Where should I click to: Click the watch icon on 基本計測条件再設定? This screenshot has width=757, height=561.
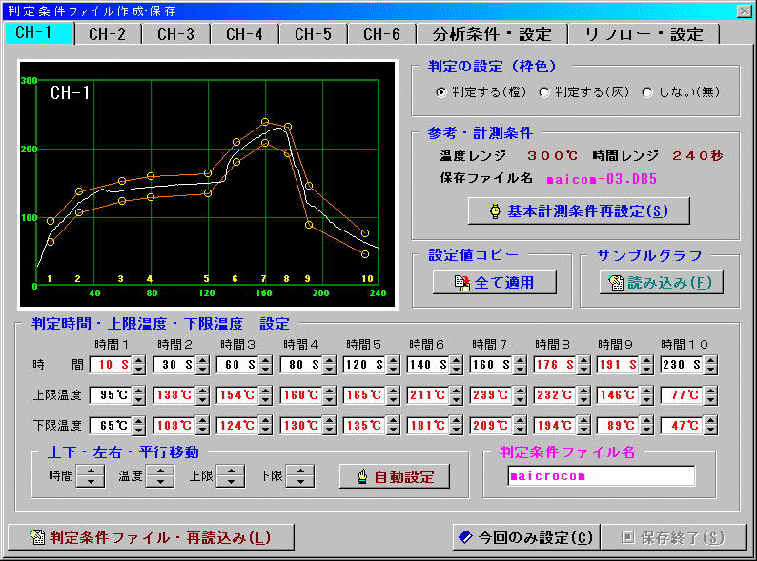point(495,211)
